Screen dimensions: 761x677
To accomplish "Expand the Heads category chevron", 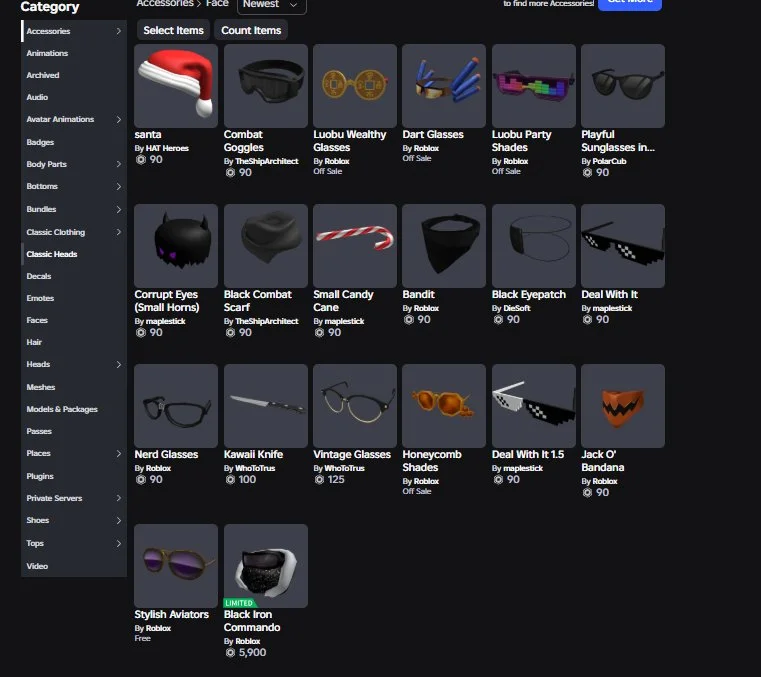I will [x=118, y=364].
